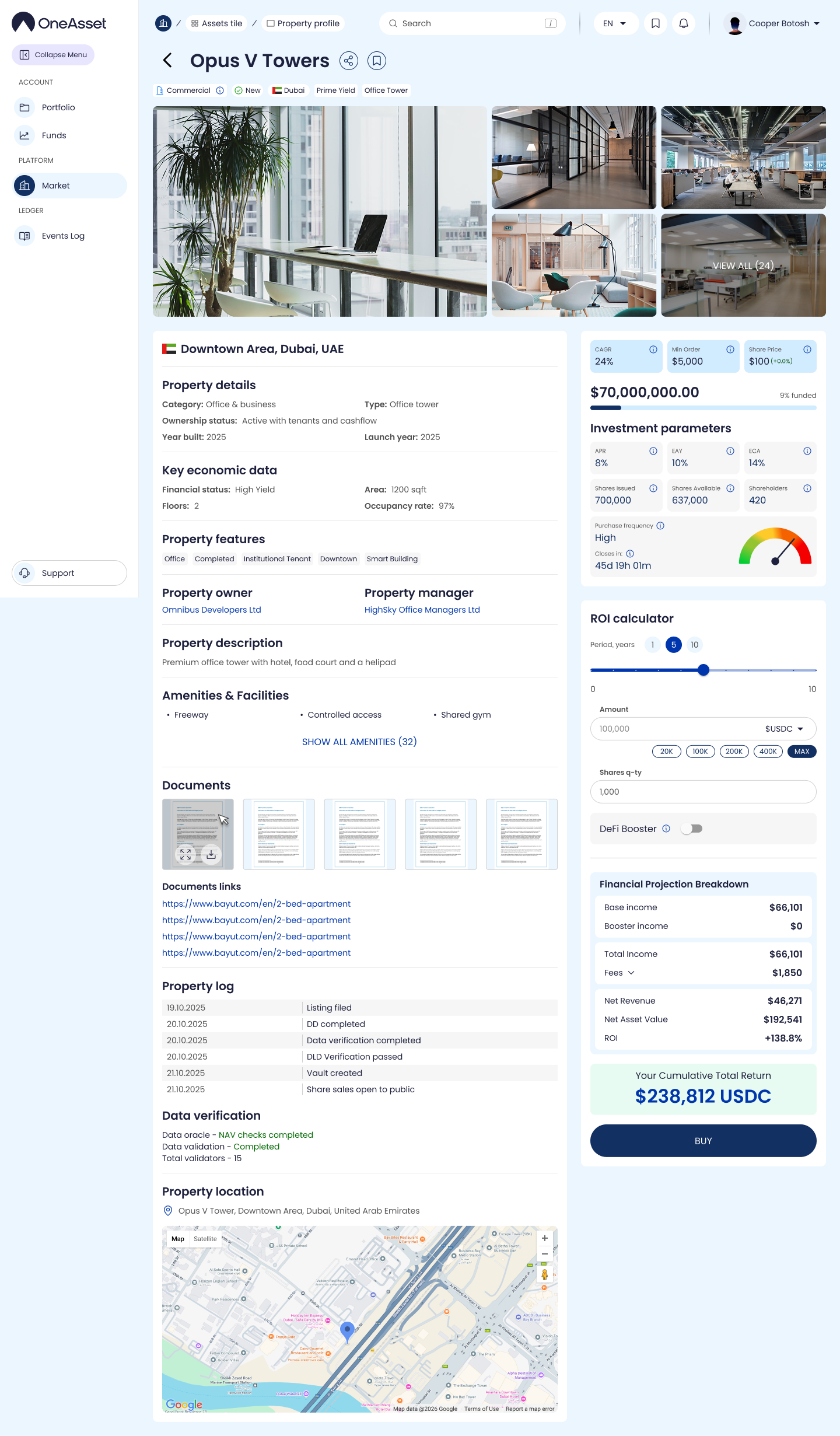Expand the Fees breakdown row

tap(619, 973)
